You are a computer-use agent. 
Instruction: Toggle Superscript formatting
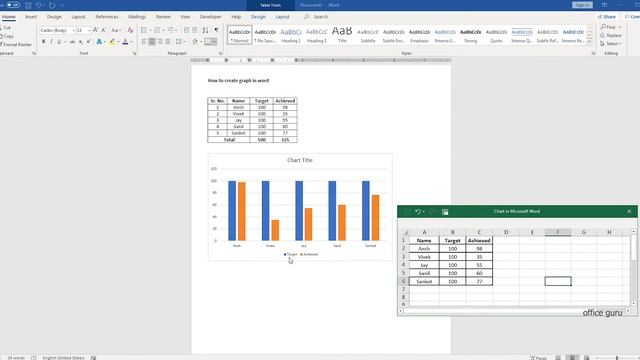pyautogui.click(x=89, y=42)
